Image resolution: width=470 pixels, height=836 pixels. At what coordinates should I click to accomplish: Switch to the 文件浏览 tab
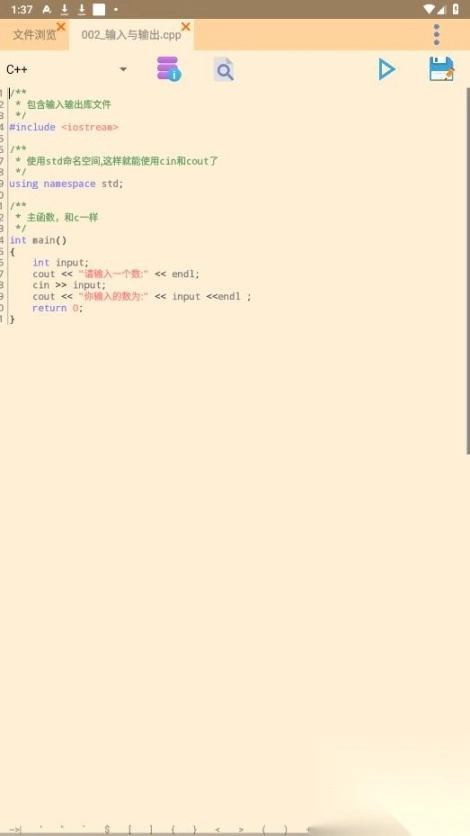coord(34,35)
